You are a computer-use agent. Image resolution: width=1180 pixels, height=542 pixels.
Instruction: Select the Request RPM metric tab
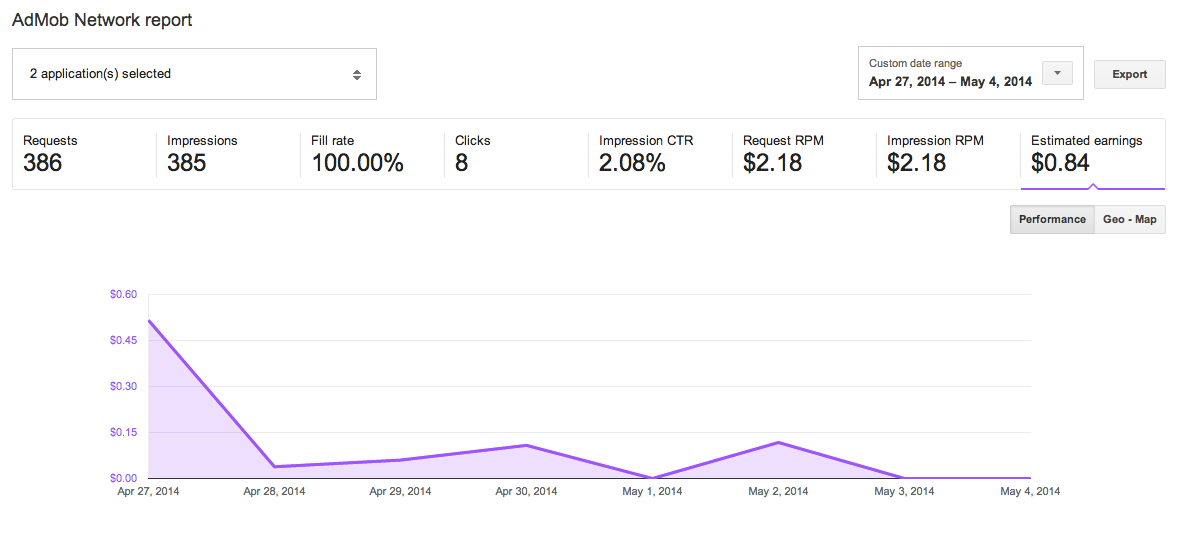[804, 154]
